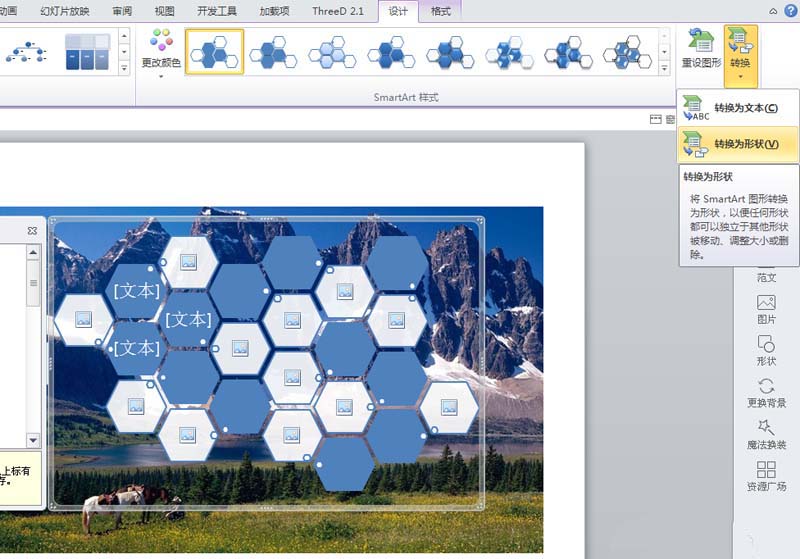Choose 转换为文本(C) menu entry
Viewport: 800px width, 559px height.
(738, 108)
